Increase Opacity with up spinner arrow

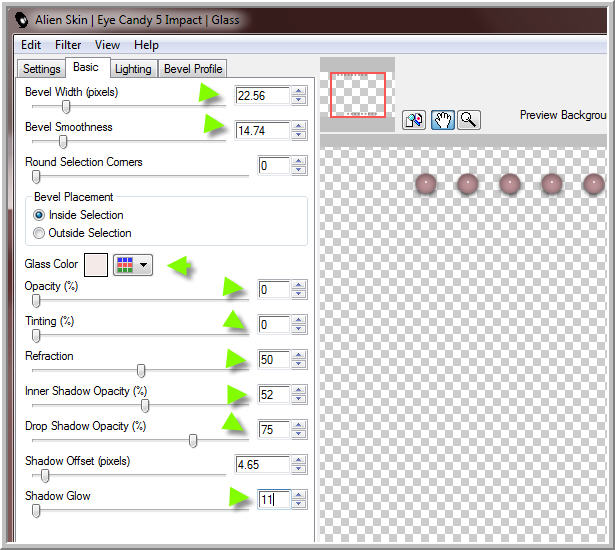tap(299, 285)
